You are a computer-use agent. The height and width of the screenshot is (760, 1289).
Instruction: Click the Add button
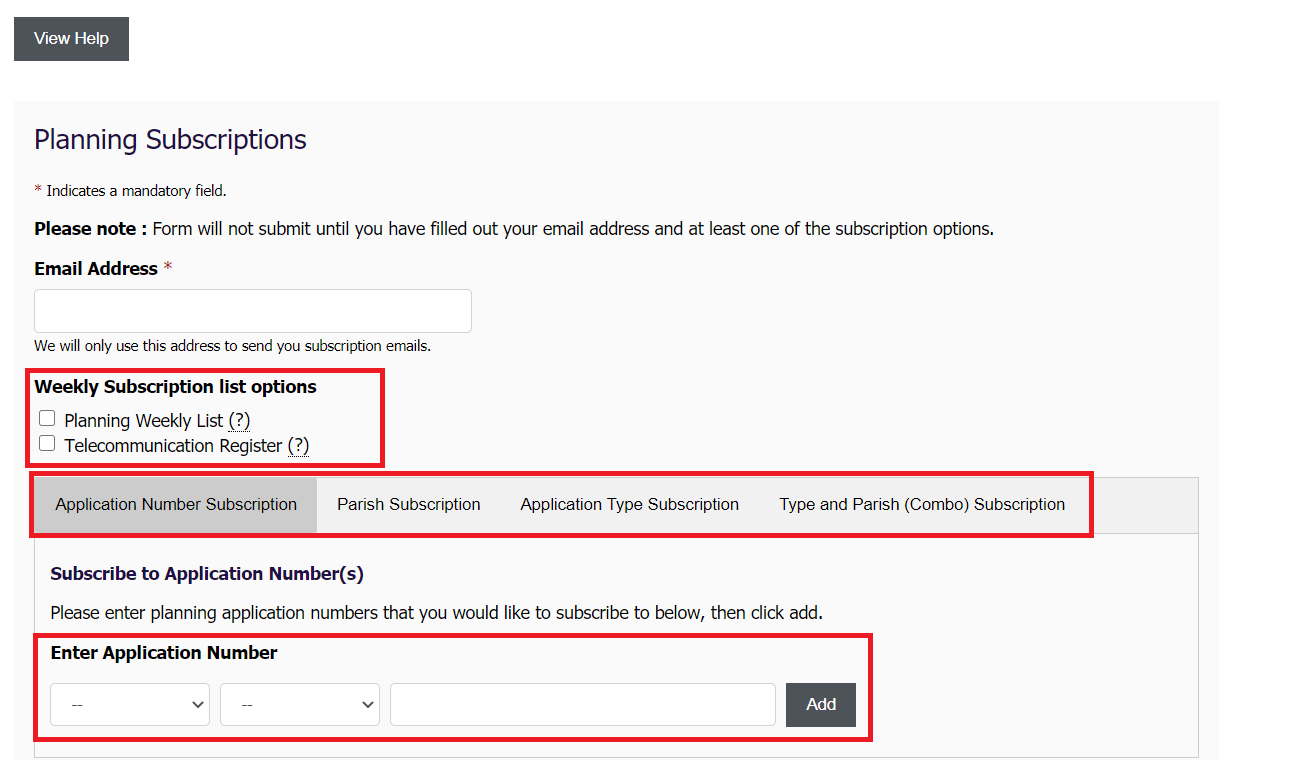click(x=821, y=705)
